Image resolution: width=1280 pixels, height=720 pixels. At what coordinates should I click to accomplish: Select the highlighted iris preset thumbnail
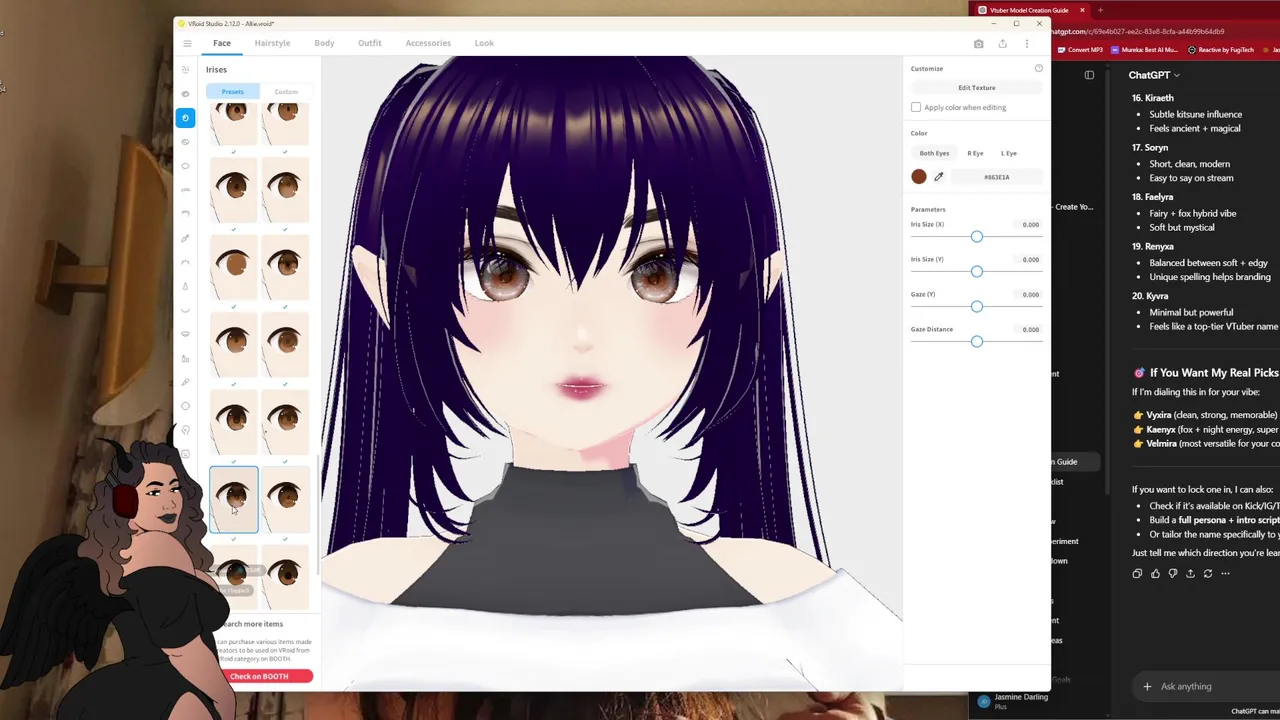(233, 500)
